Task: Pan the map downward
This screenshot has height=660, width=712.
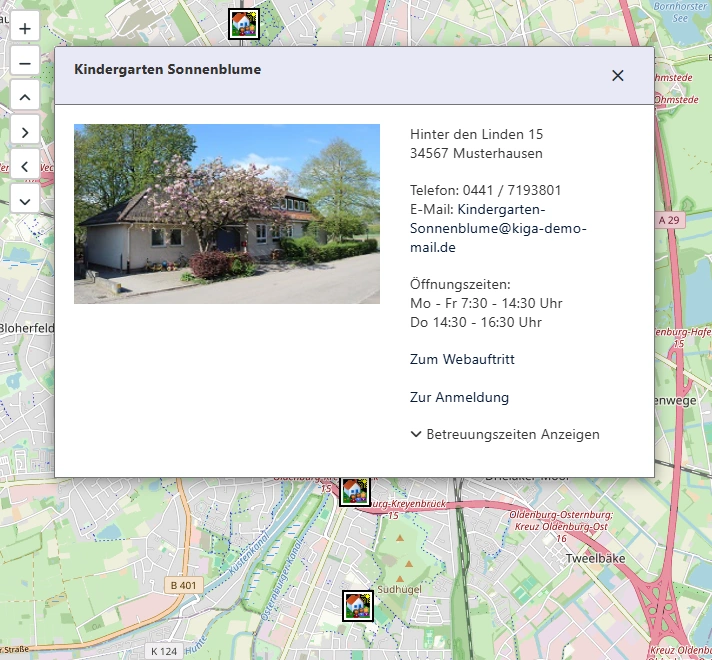Action: click(x=25, y=198)
